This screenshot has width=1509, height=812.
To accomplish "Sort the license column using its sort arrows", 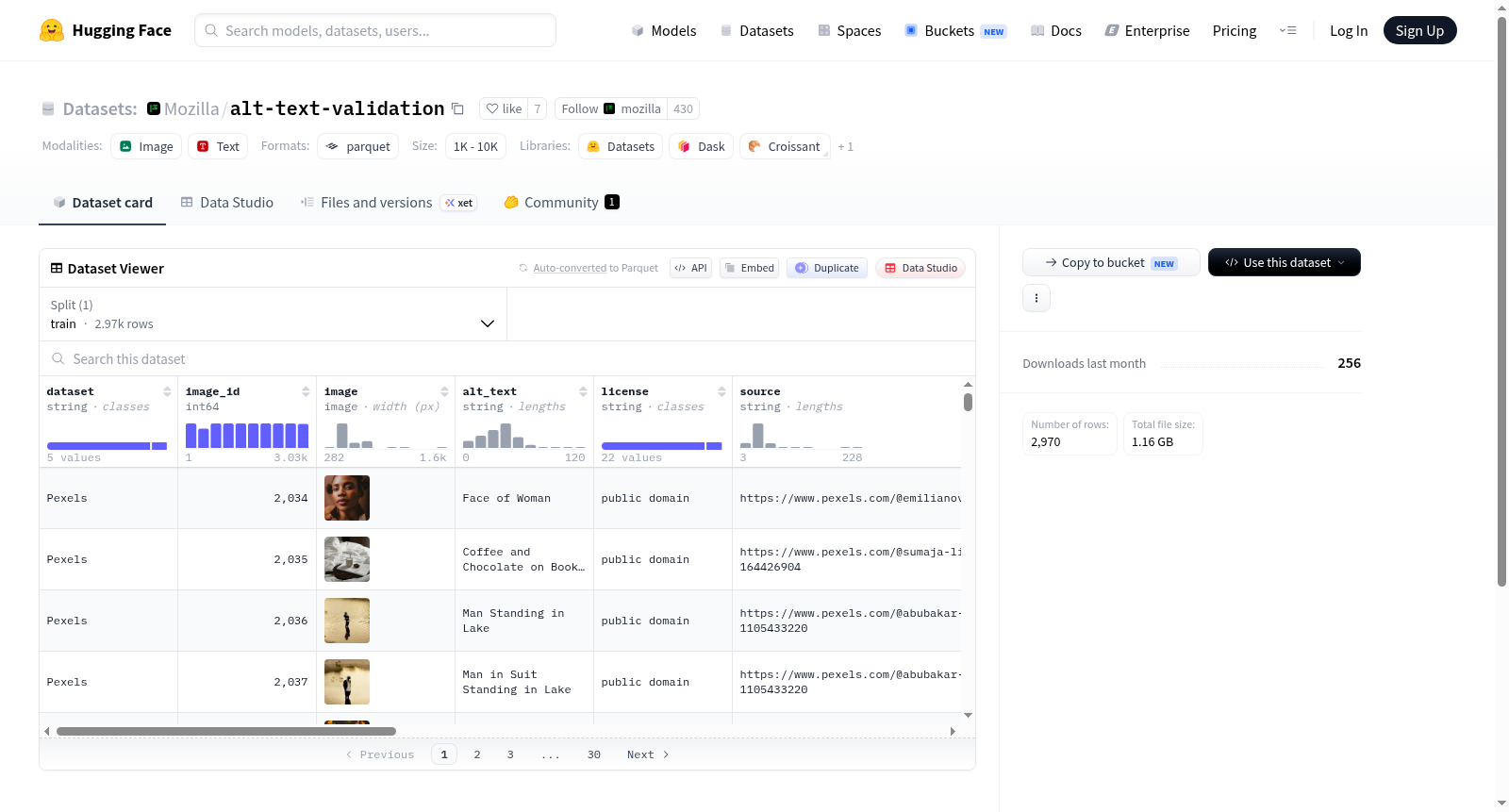I will coord(721,391).
